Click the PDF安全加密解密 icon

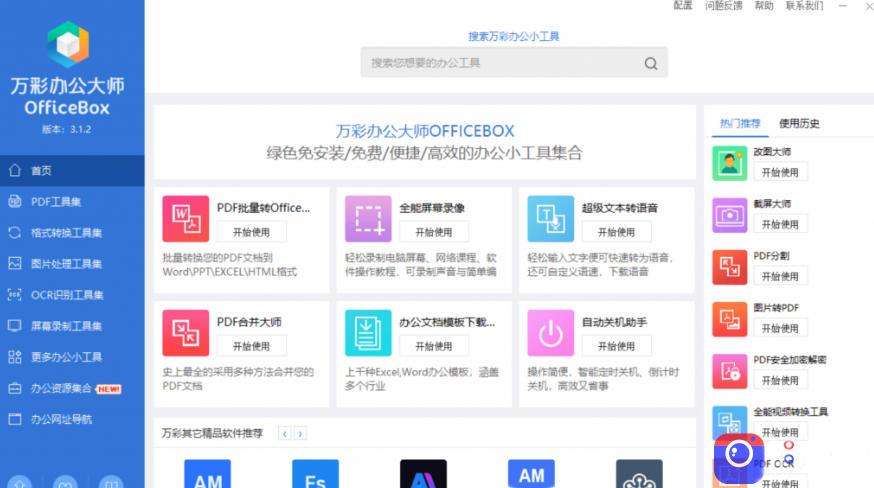point(730,371)
